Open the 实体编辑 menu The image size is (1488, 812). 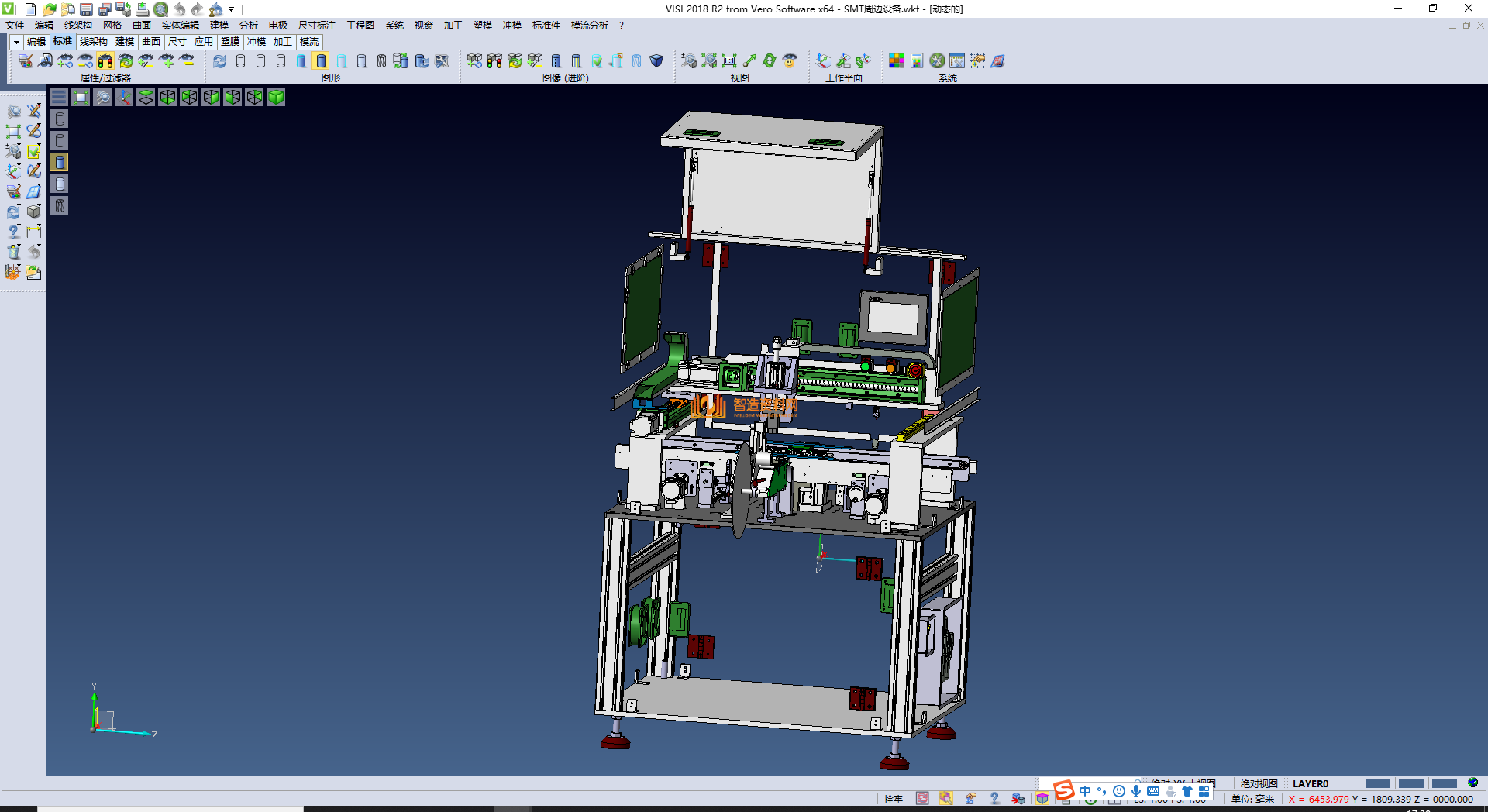(x=180, y=26)
